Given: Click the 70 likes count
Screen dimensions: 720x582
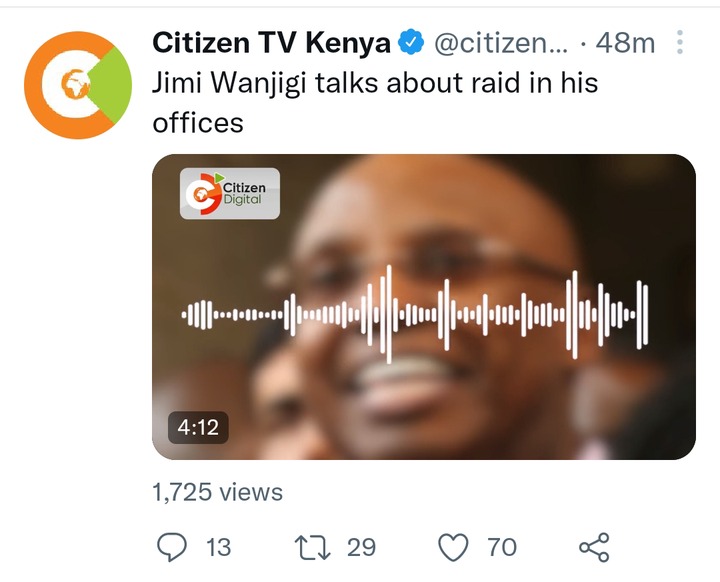Looking at the screenshot, I should click(x=502, y=547).
